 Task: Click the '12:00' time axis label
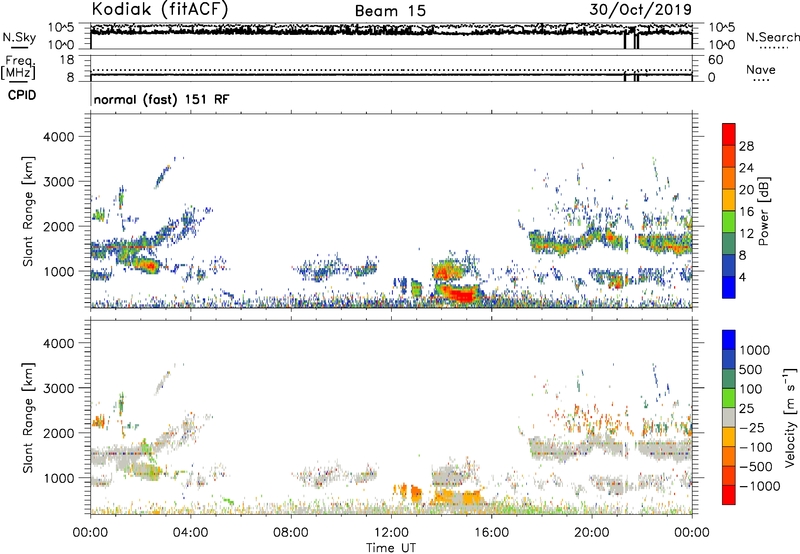coord(391,533)
